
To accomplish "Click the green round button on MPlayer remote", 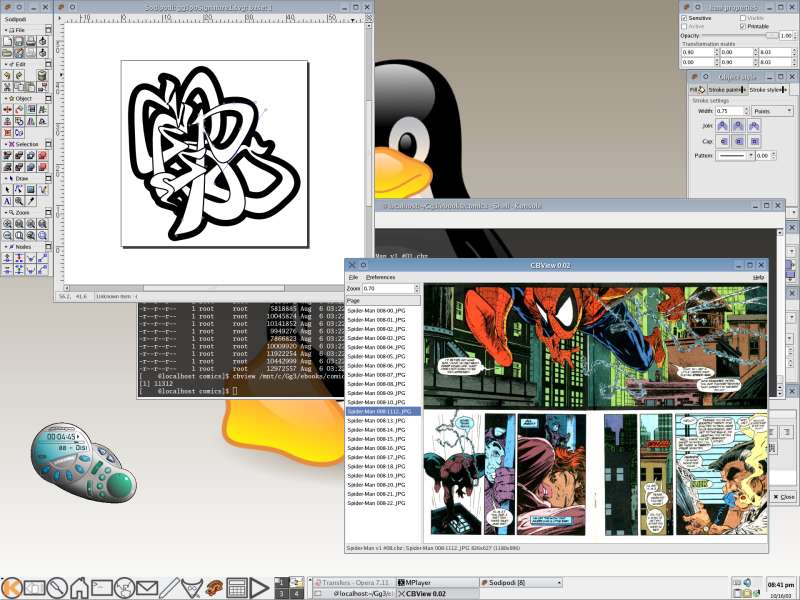I will coord(120,484).
